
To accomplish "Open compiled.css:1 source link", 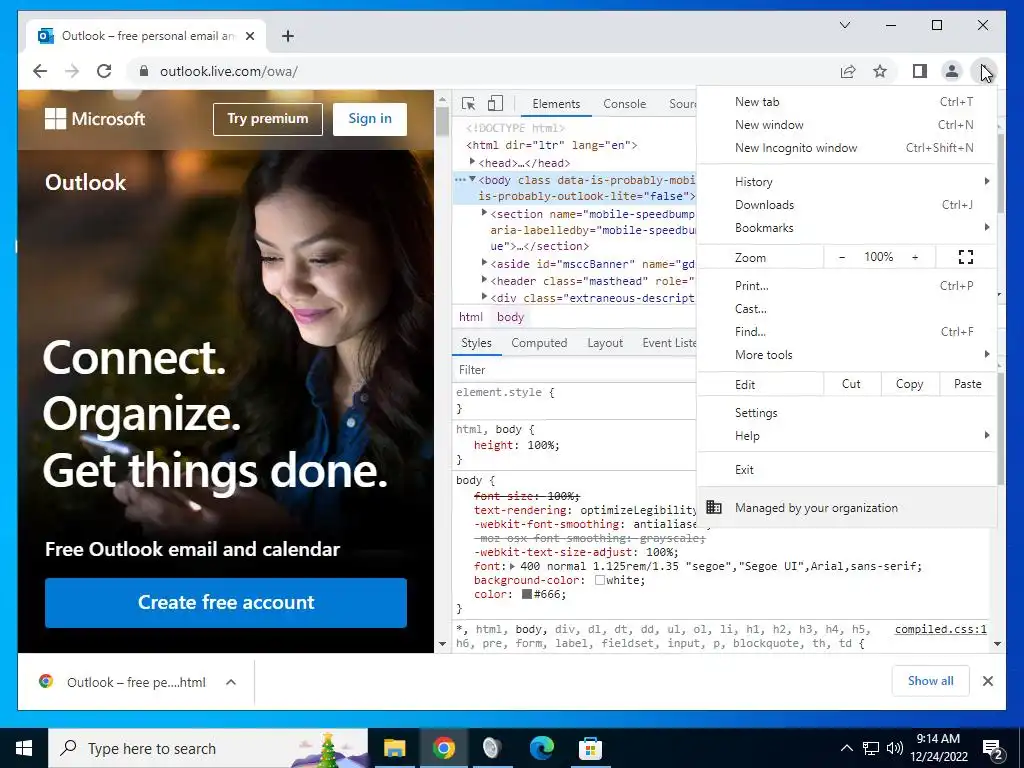I will click(x=940, y=630).
